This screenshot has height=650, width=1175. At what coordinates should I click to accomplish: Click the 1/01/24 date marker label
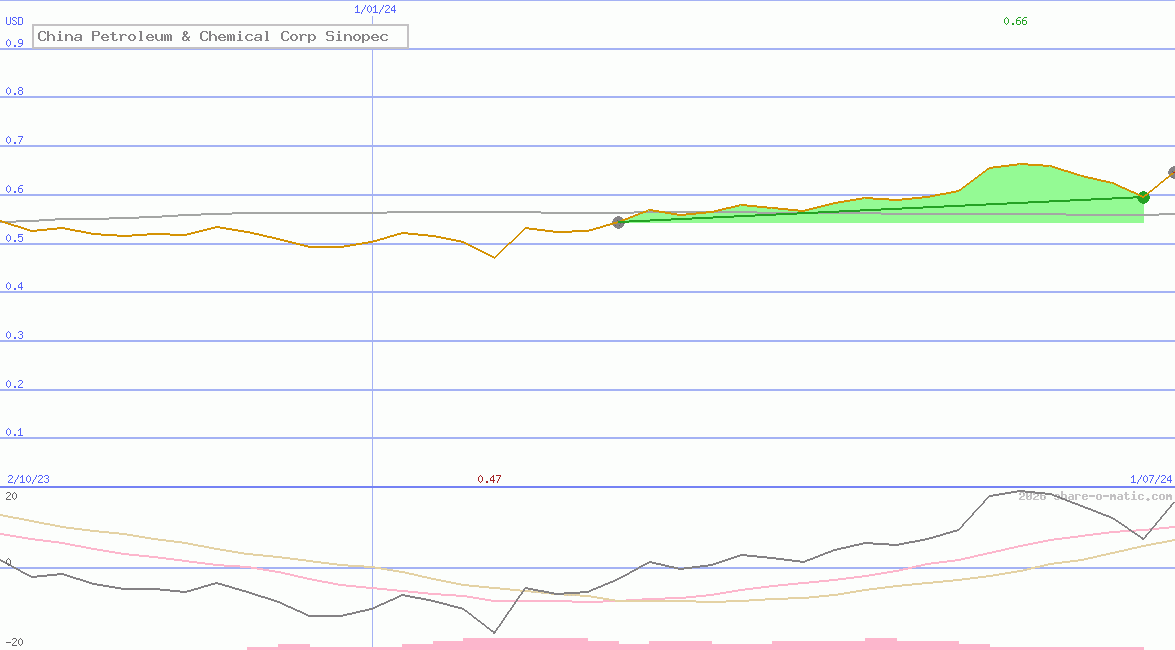pos(375,10)
